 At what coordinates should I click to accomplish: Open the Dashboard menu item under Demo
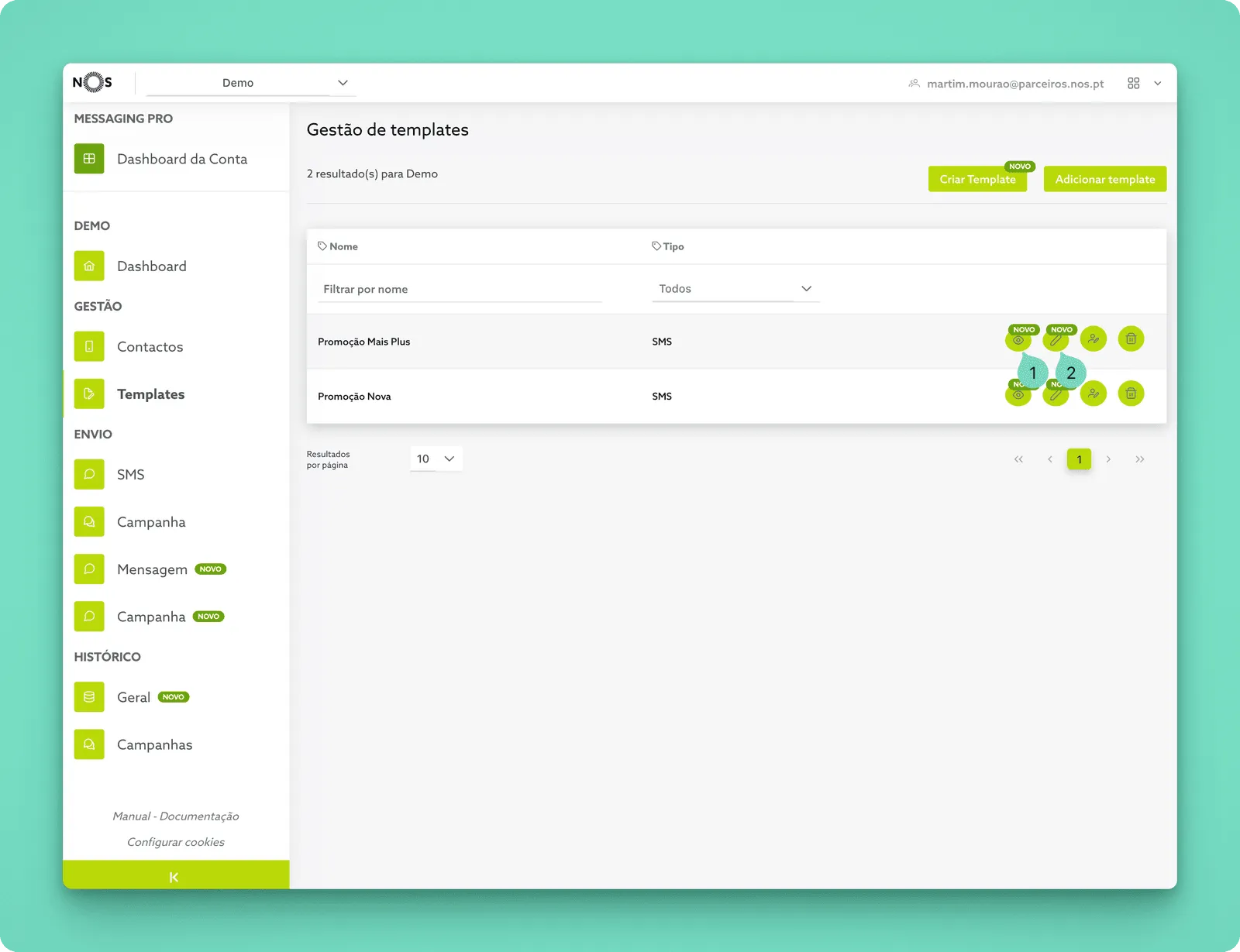pyautogui.click(x=152, y=266)
